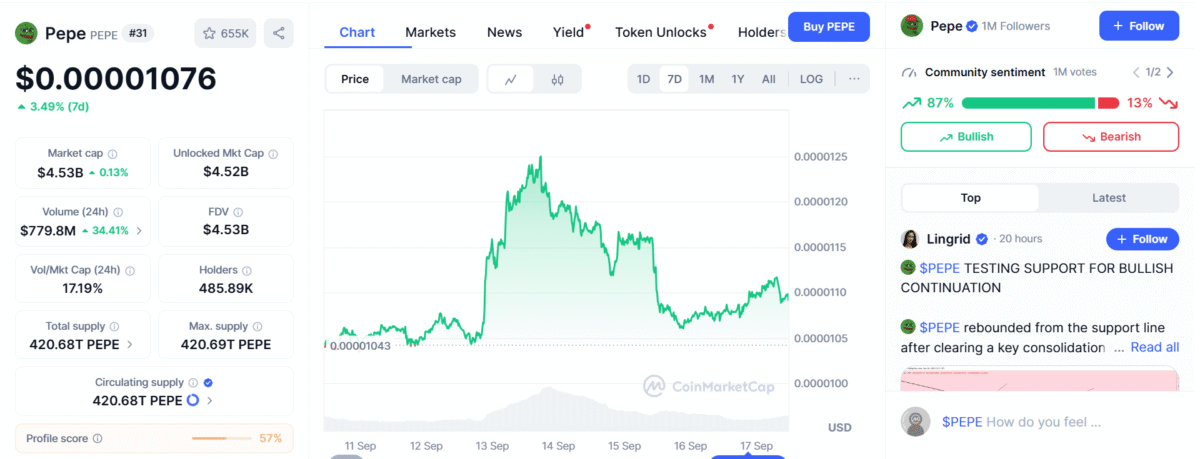Open chart more options ellipsis menu

point(854,78)
